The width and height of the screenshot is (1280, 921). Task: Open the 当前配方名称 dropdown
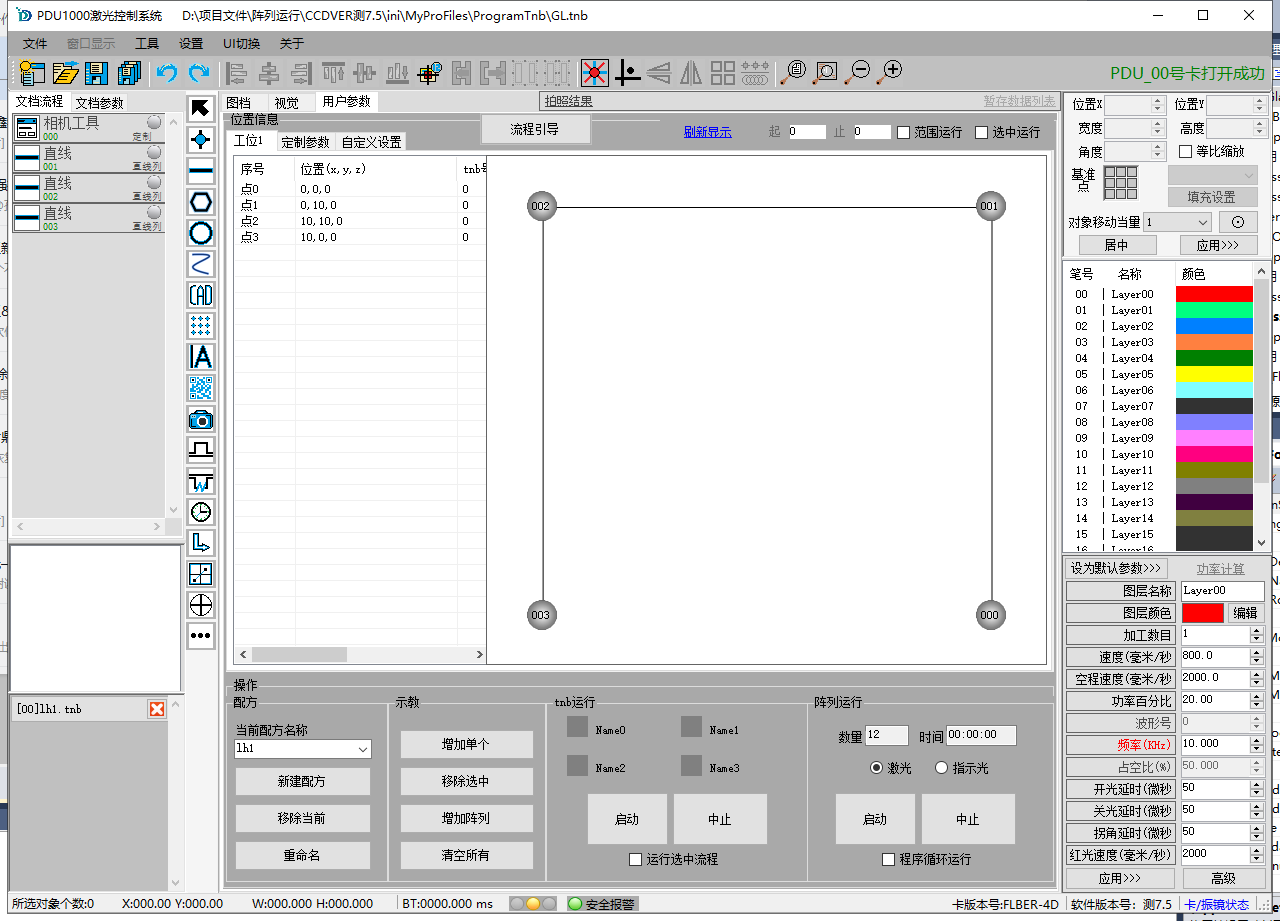click(x=362, y=749)
